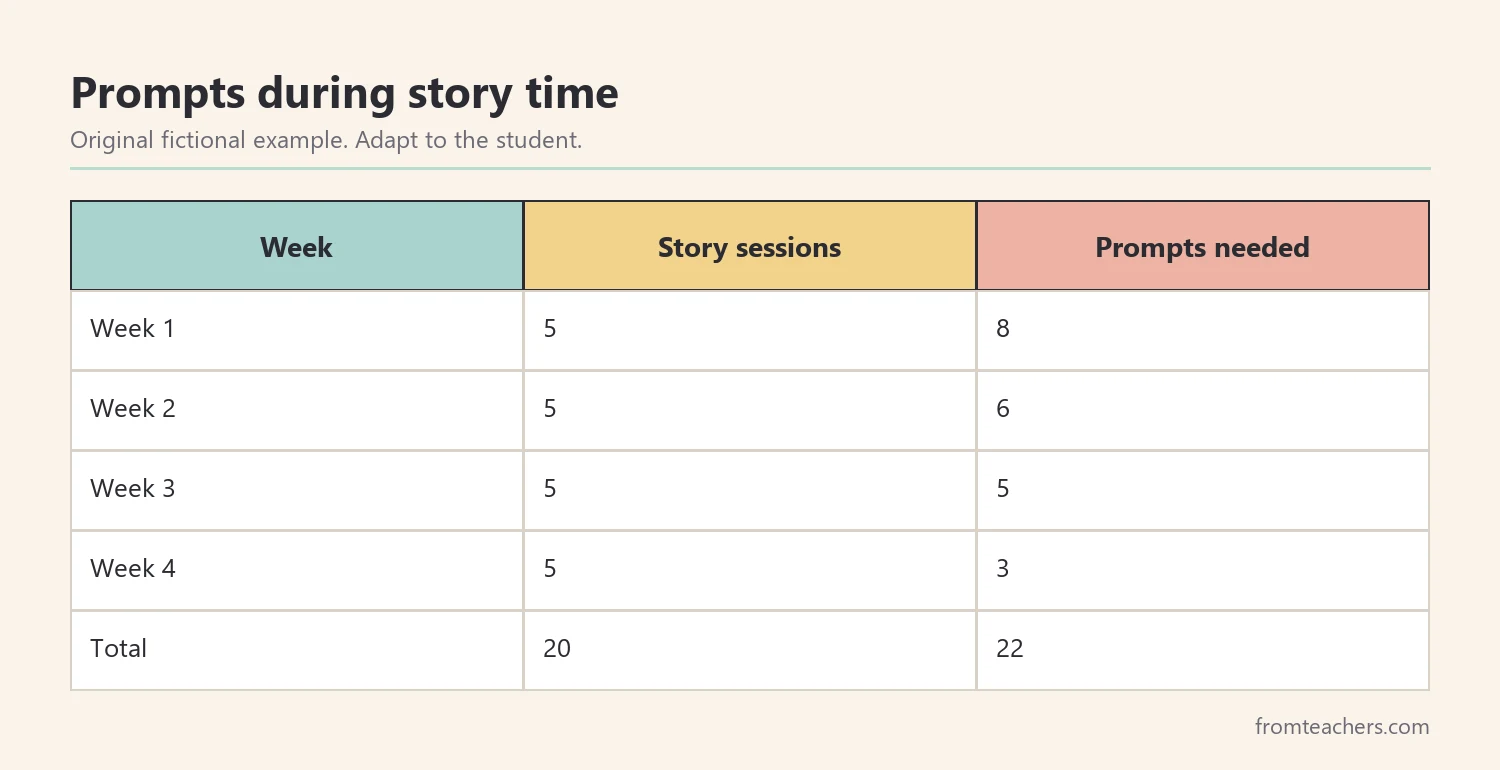Select the "Week 1" row label
1500x770 pixels.
132,329
